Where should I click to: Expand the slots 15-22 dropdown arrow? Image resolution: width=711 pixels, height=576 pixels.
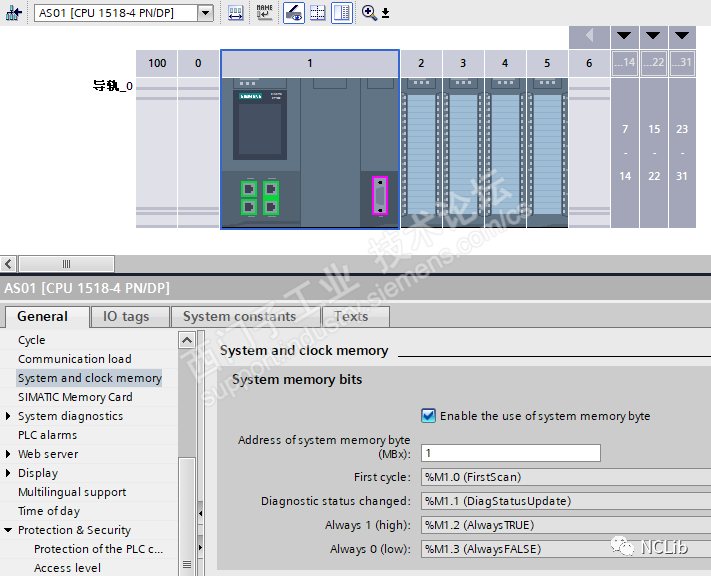tap(653, 35)
